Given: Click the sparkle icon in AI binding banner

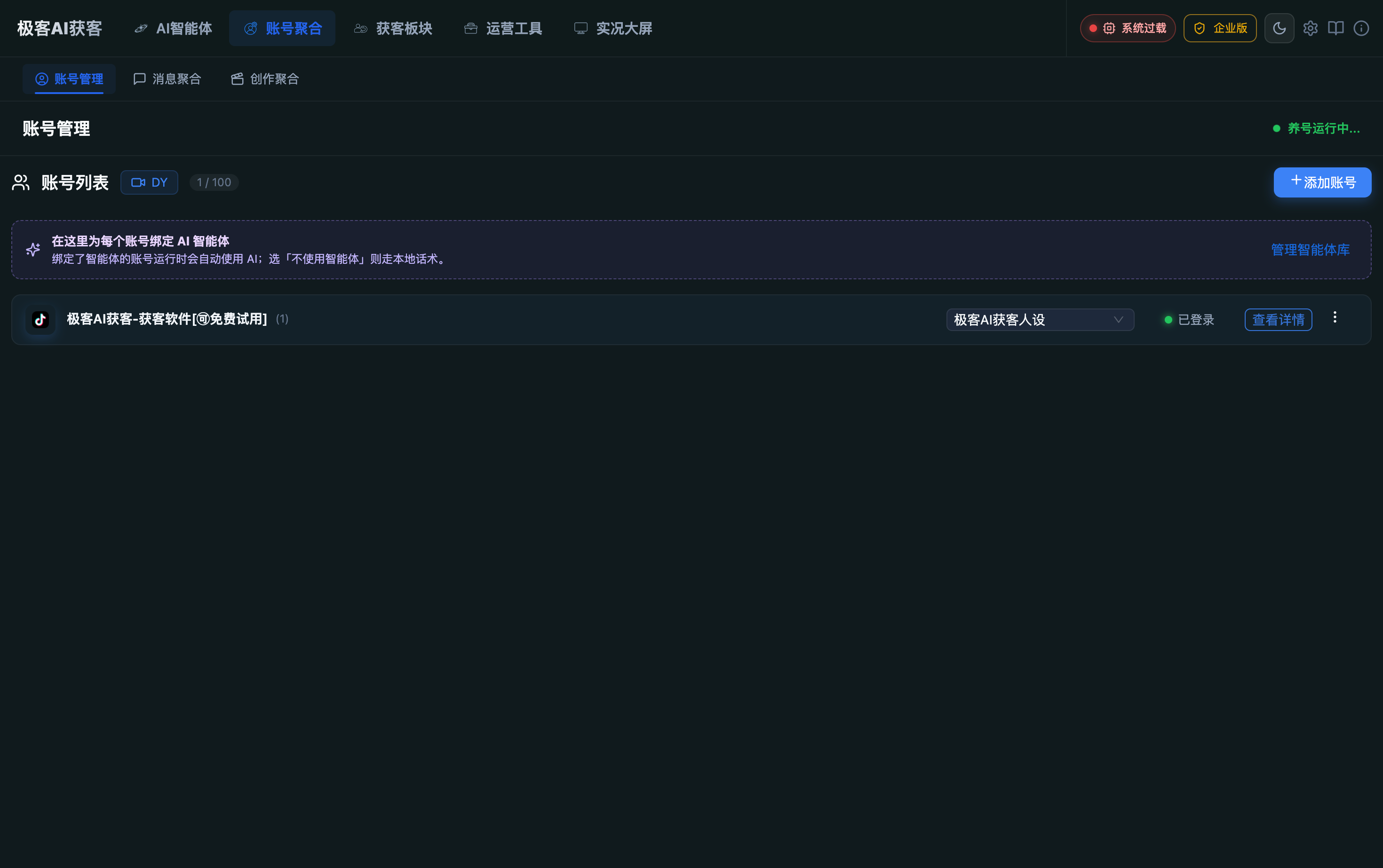Looking at the screenshot, I should 33,250.
